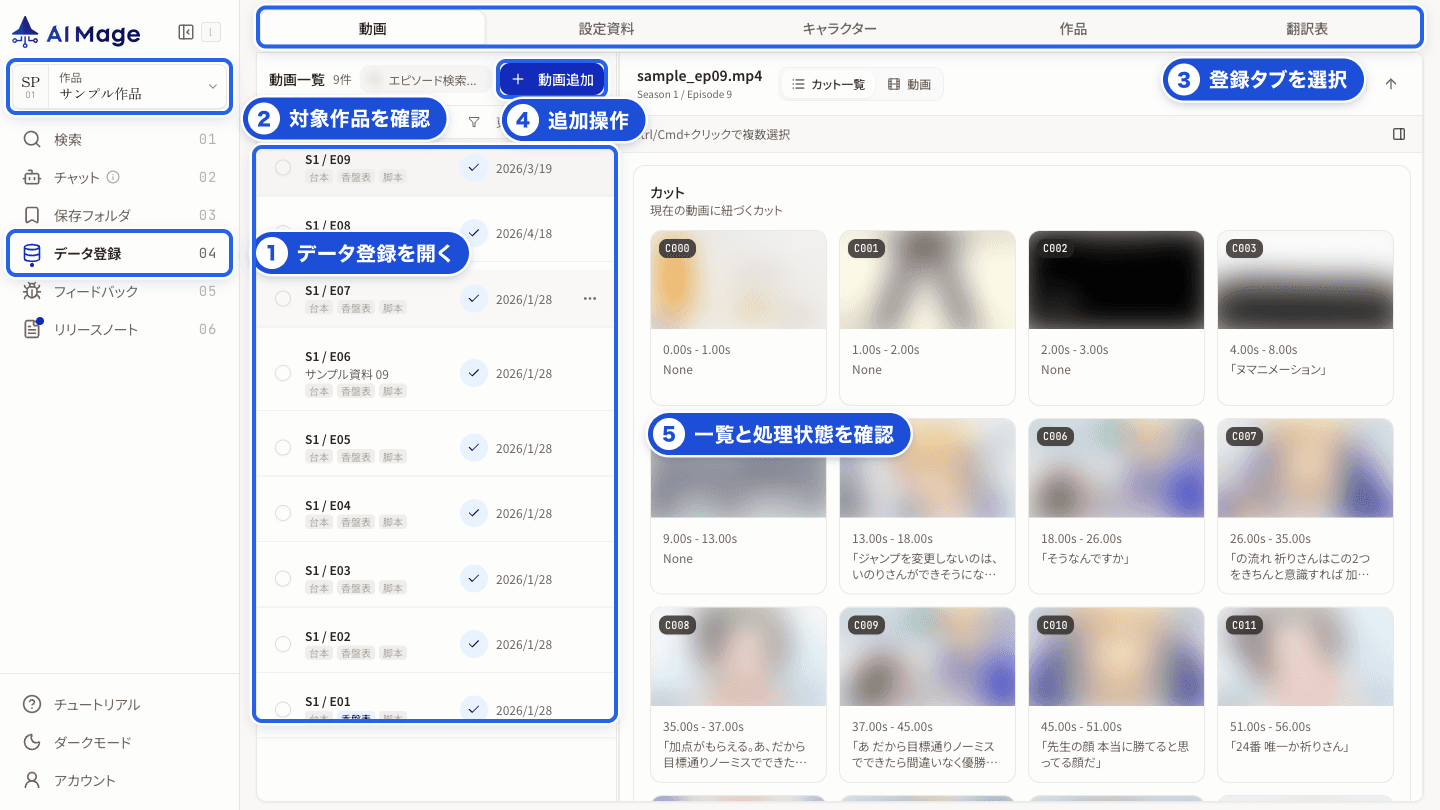Click the 脚本 tag in S1 / E04 row
Image resolution: width=1440 pixels, height=810 pixels.
pyautogui.click(x=394, y=522)
